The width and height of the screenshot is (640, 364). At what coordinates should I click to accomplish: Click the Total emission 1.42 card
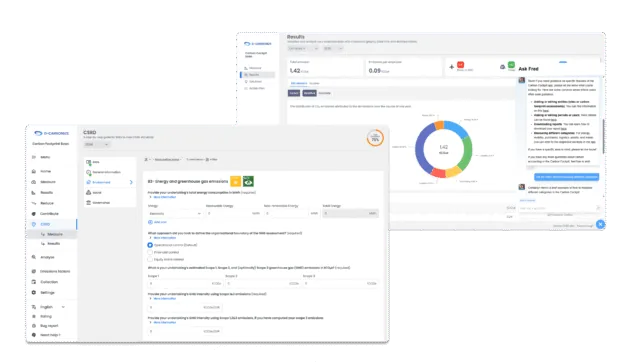[x=325, y=67]
